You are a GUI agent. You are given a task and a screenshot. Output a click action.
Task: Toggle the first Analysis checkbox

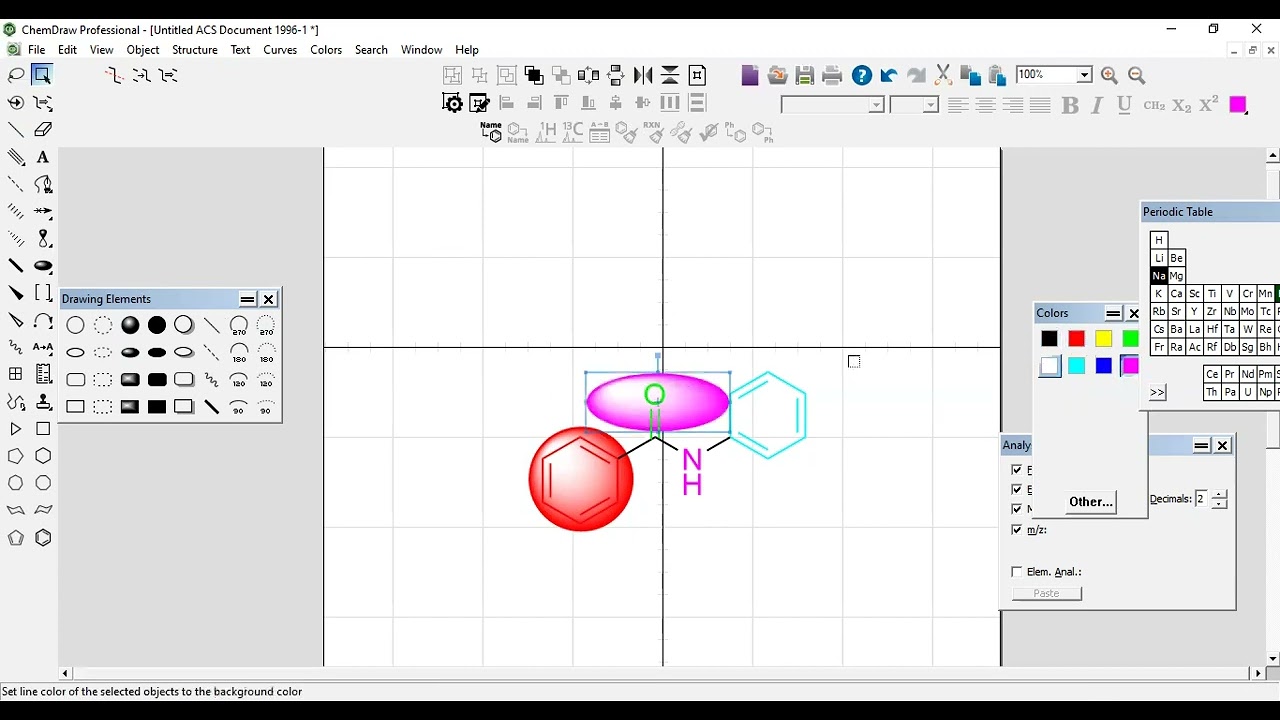[x=1017, y=470]
